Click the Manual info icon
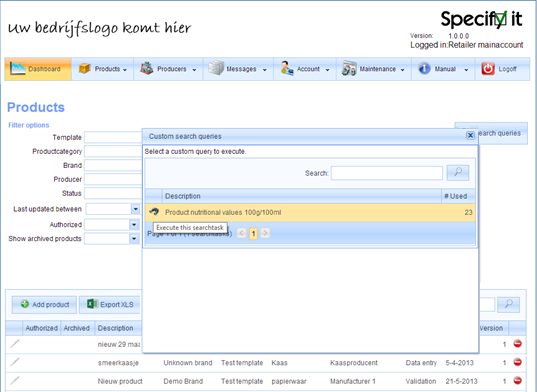Screen dimensions: 537x392 point(424,68)
